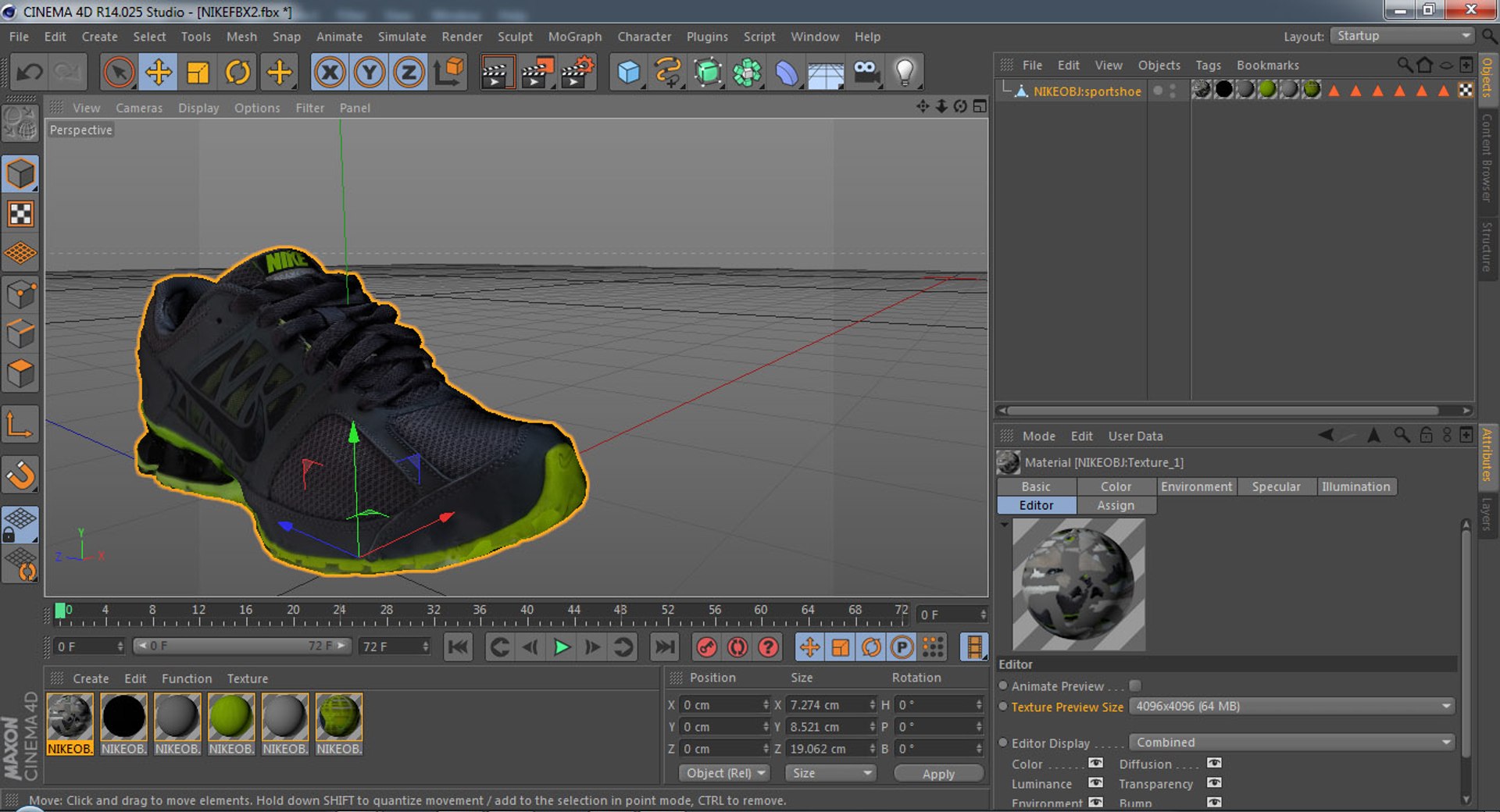Image resolution: width=1500 pixels, height=812 pixels.
Task: Toggle the coordinate system icon
Action: pos(448,73)
